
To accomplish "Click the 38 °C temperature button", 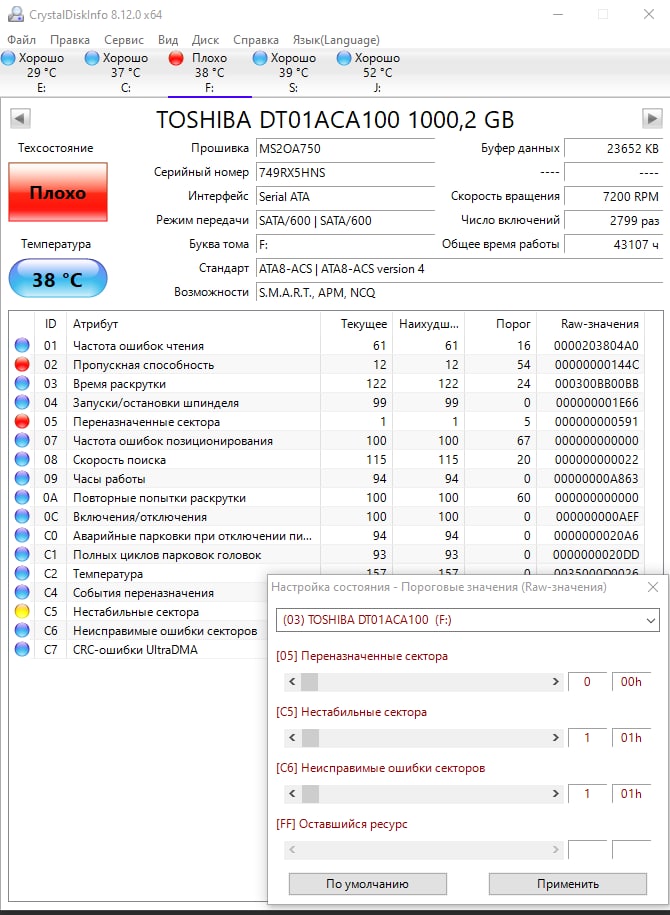I will coord(58,278).
